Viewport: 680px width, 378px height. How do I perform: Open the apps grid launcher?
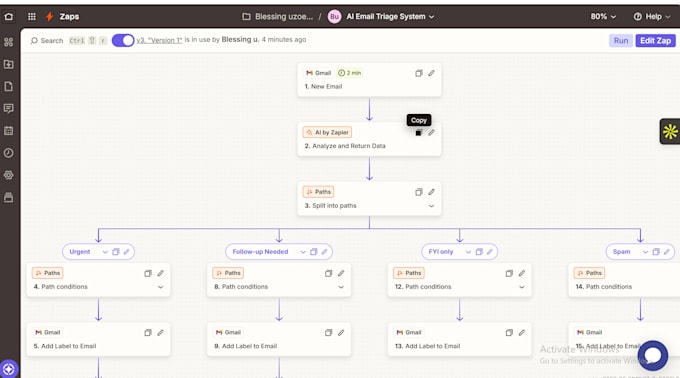click(32, 16)
